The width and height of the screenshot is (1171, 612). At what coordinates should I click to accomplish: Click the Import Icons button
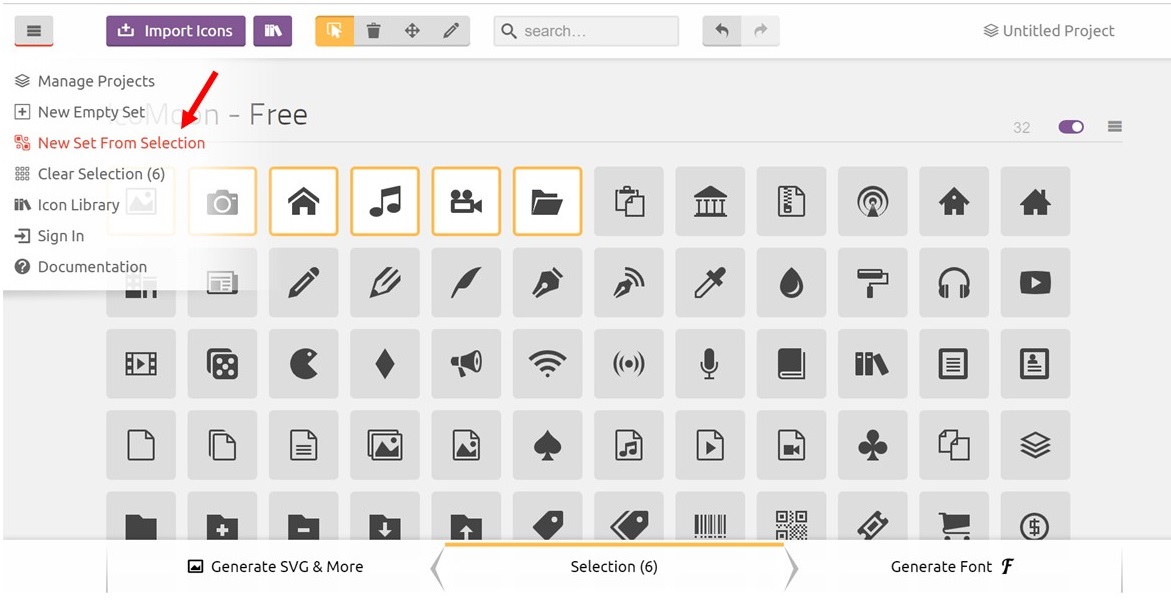(x=175, y=31)
